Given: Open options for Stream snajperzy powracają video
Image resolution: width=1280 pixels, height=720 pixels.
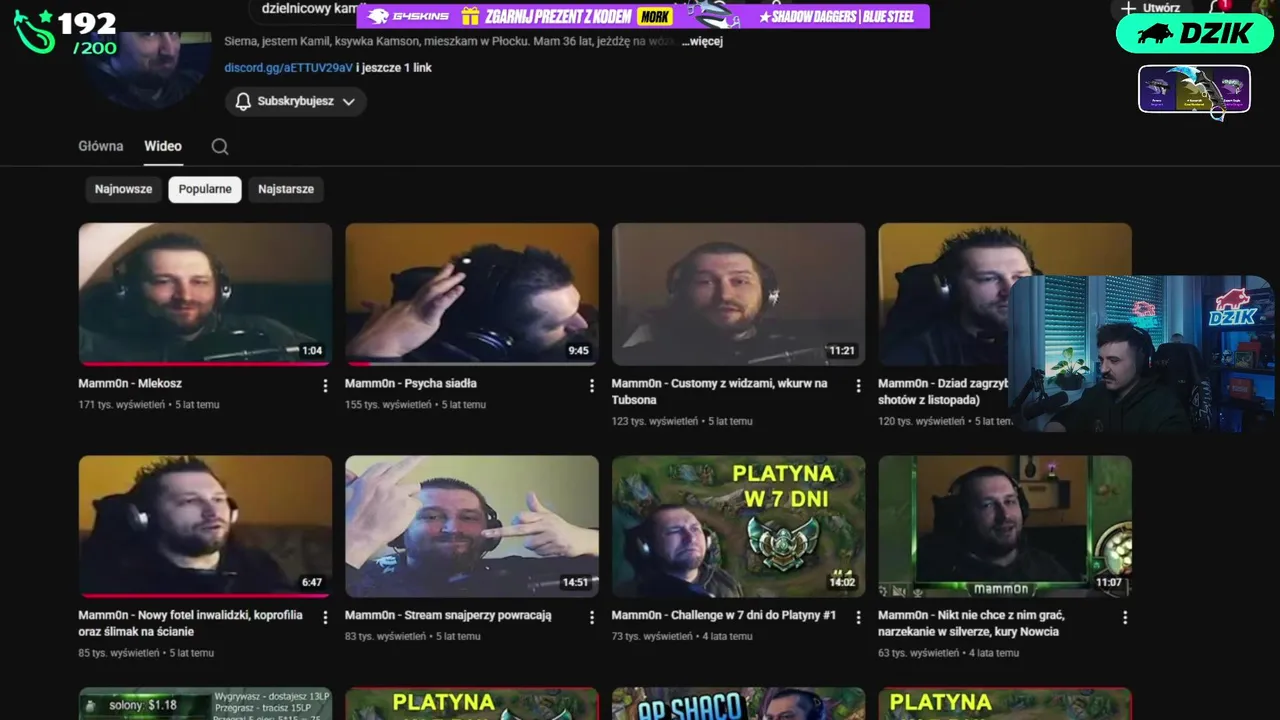Looking at the screenshot, I should [592, 618].
